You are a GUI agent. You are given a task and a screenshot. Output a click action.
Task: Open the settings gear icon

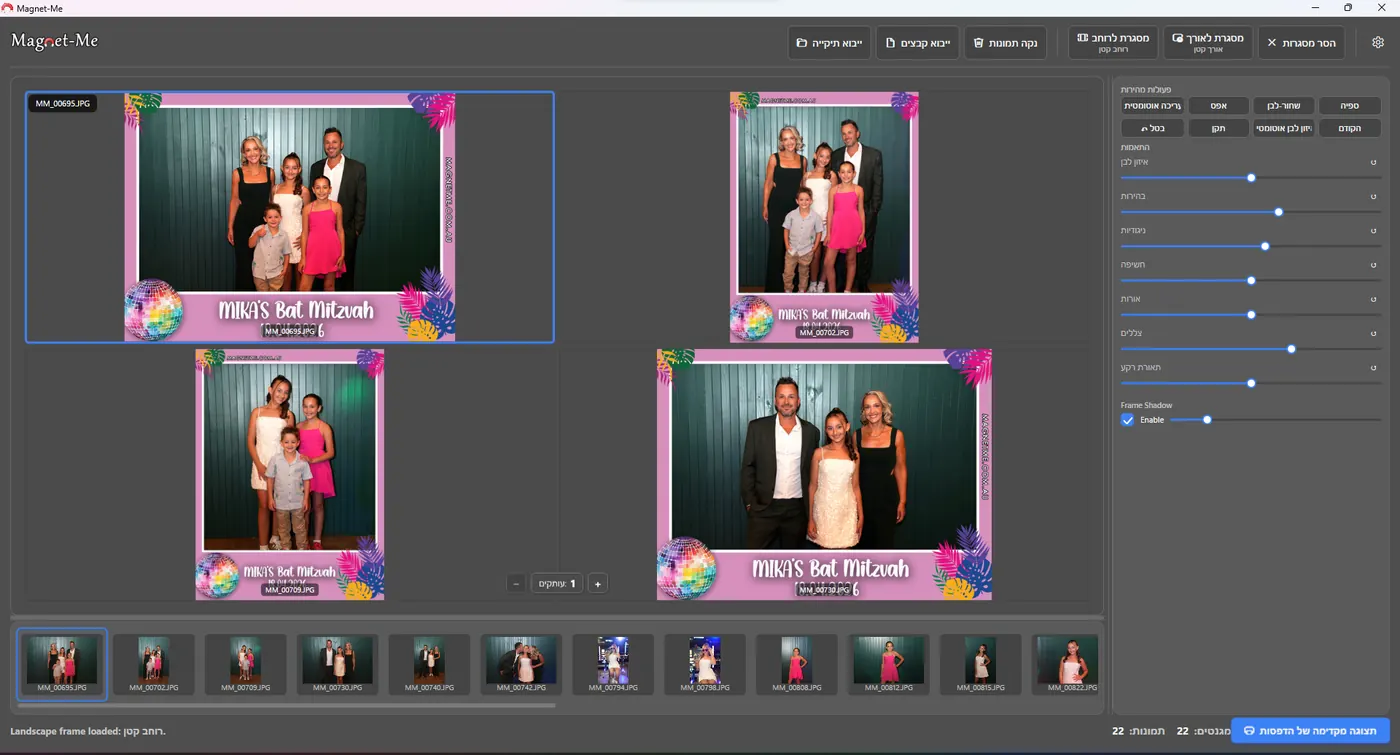[x=1378, y=43]
